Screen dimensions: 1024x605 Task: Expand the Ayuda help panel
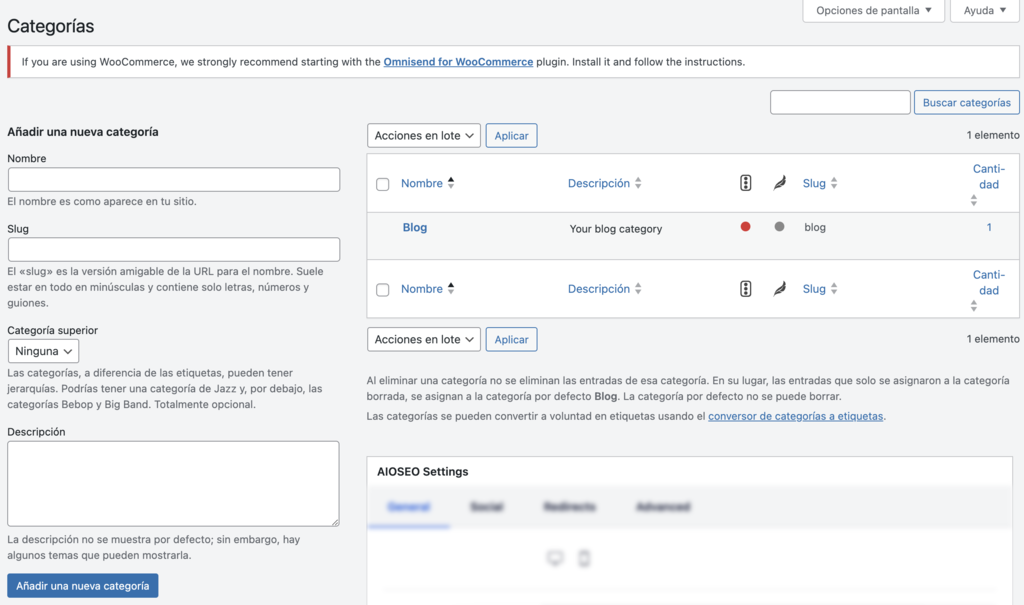click(984, 11)
